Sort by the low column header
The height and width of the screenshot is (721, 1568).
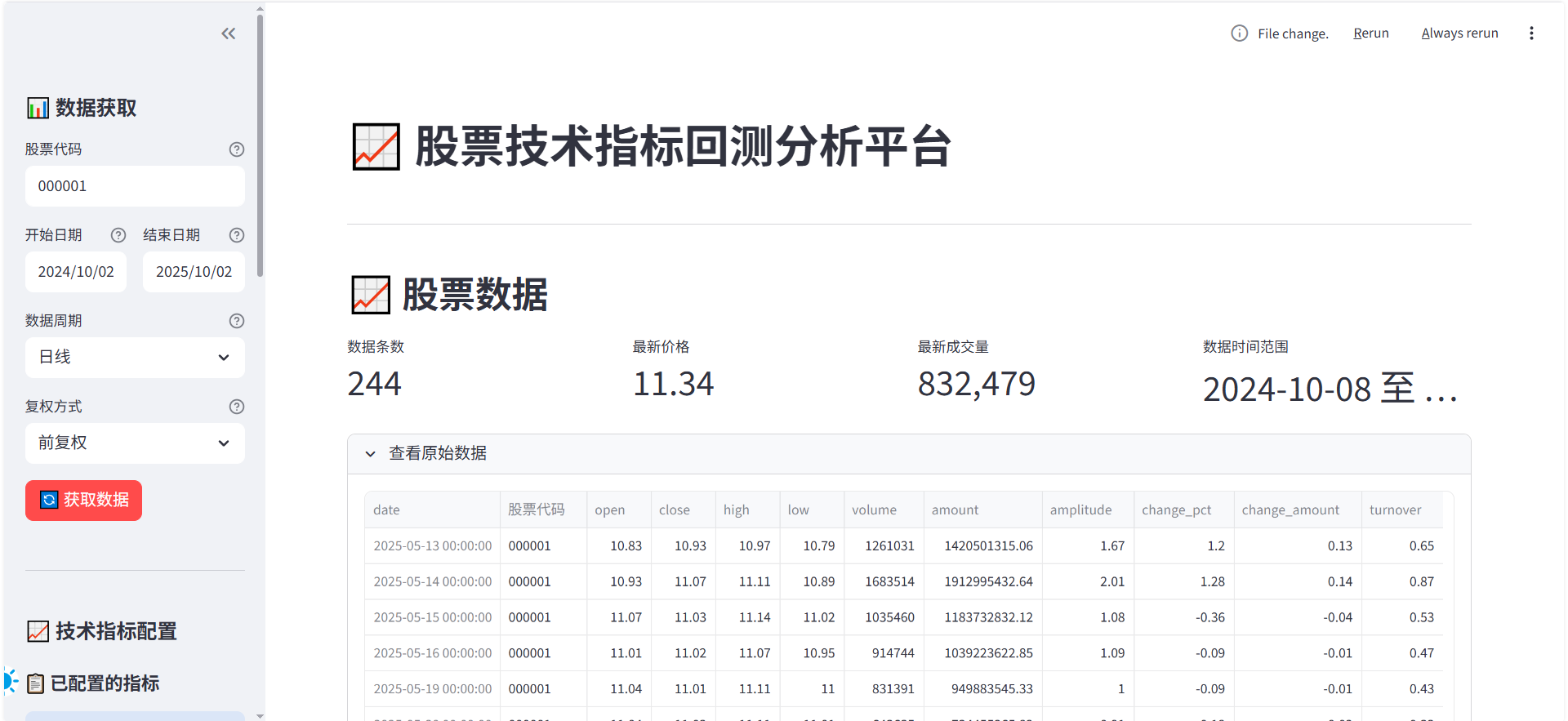pos(812,510)
